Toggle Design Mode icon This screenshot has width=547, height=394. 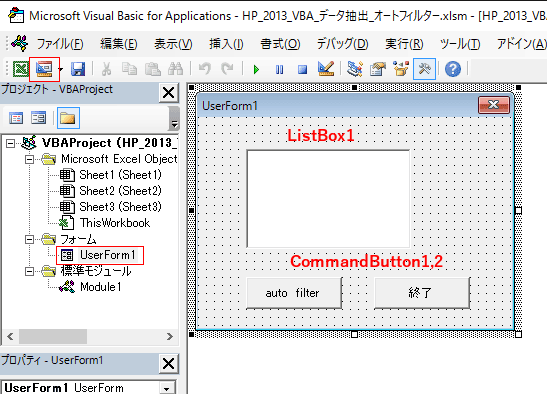[326, 69]
